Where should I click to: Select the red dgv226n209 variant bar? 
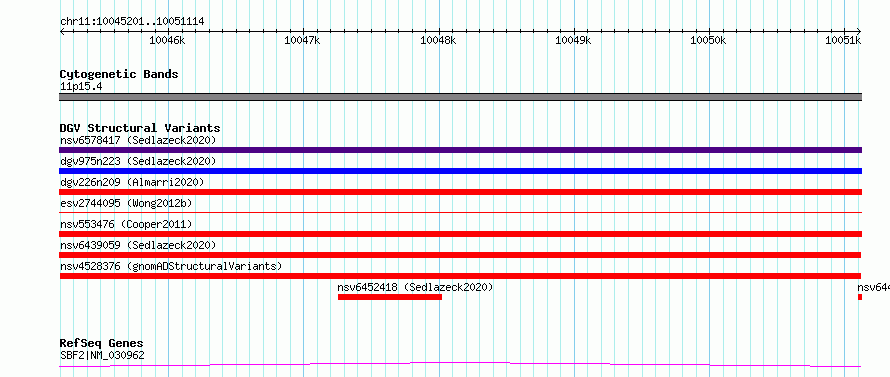pyautogui.click(x=461, y=192)
